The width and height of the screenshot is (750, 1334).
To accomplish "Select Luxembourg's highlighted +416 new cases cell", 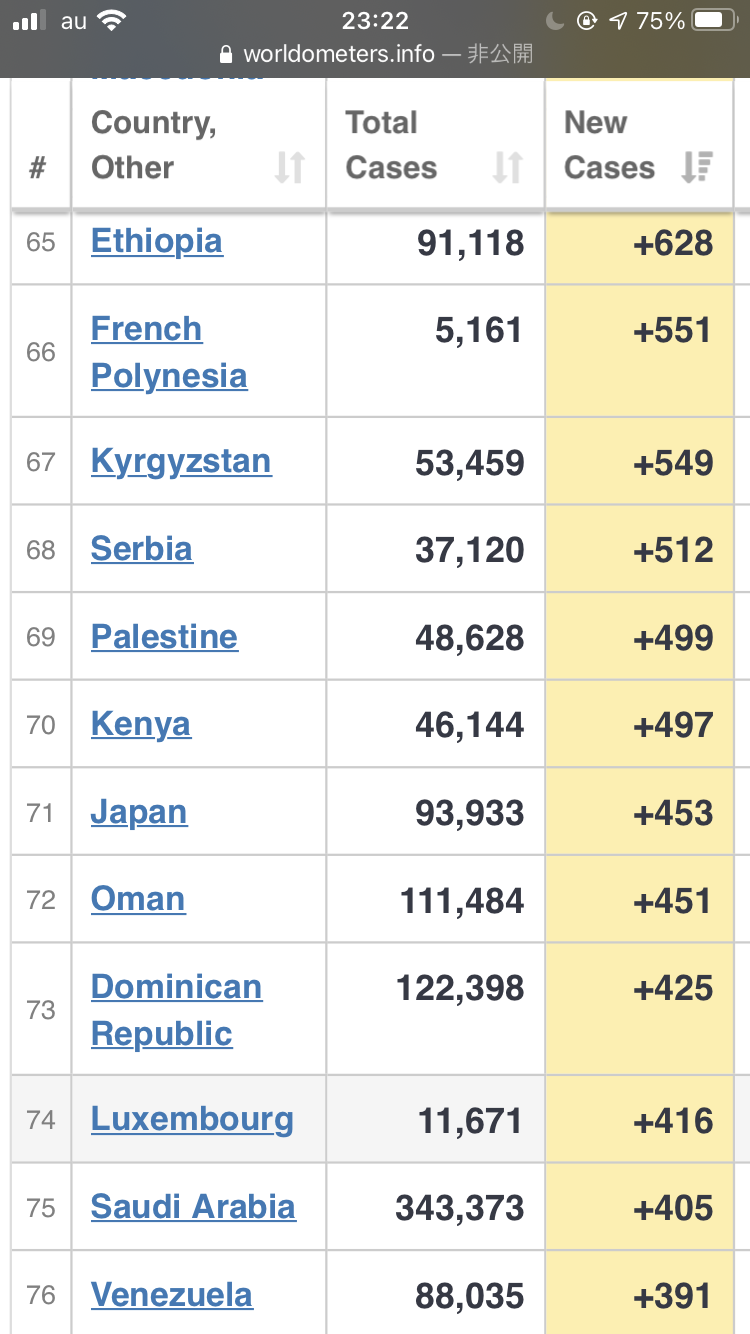I will coord(640,1119).
